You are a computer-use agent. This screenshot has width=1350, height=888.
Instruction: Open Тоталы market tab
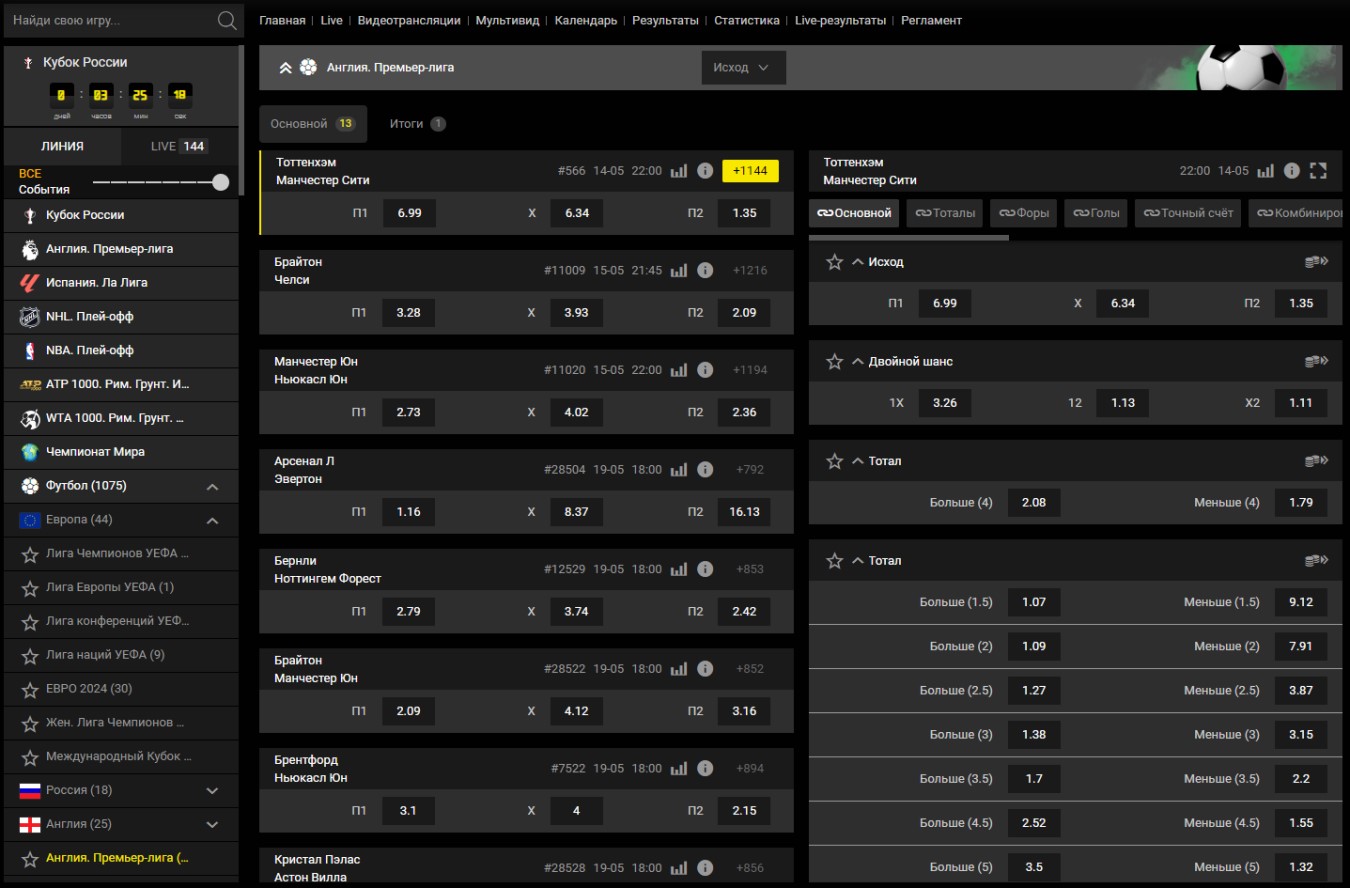click(x=945, y=213)
